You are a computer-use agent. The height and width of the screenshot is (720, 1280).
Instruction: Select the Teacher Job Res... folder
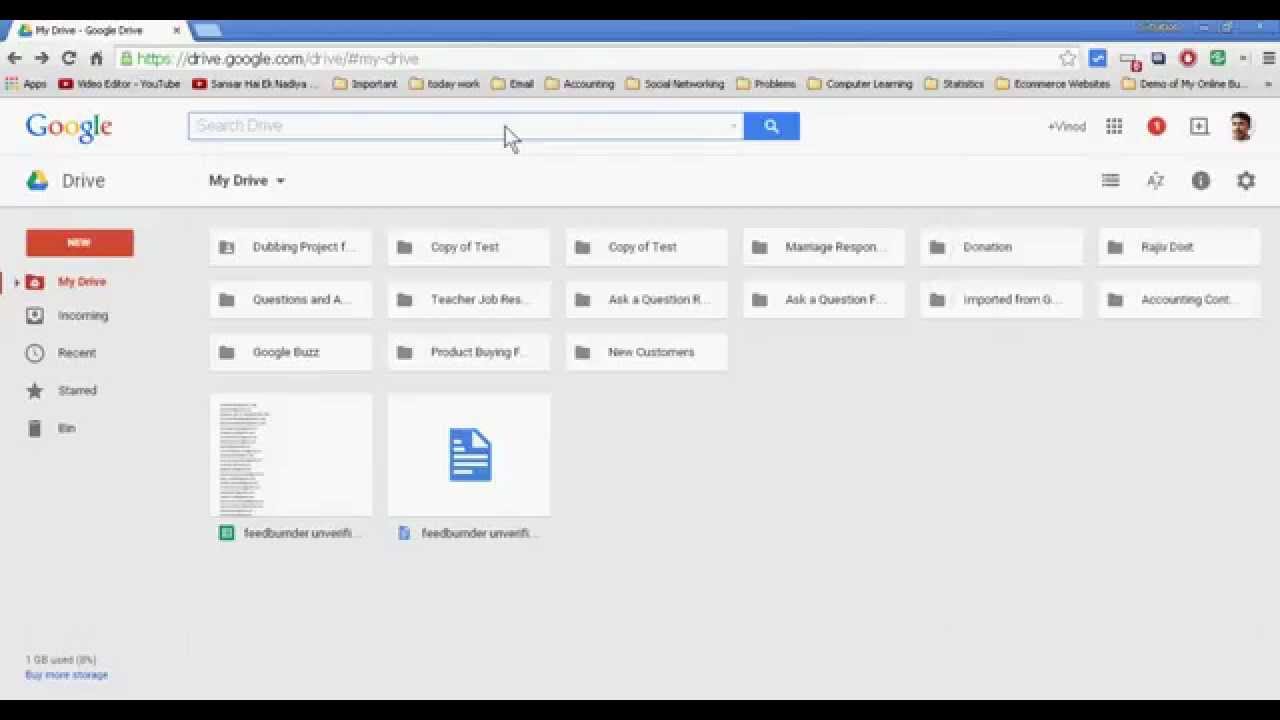pyautogui.click(x=469, y=299)
